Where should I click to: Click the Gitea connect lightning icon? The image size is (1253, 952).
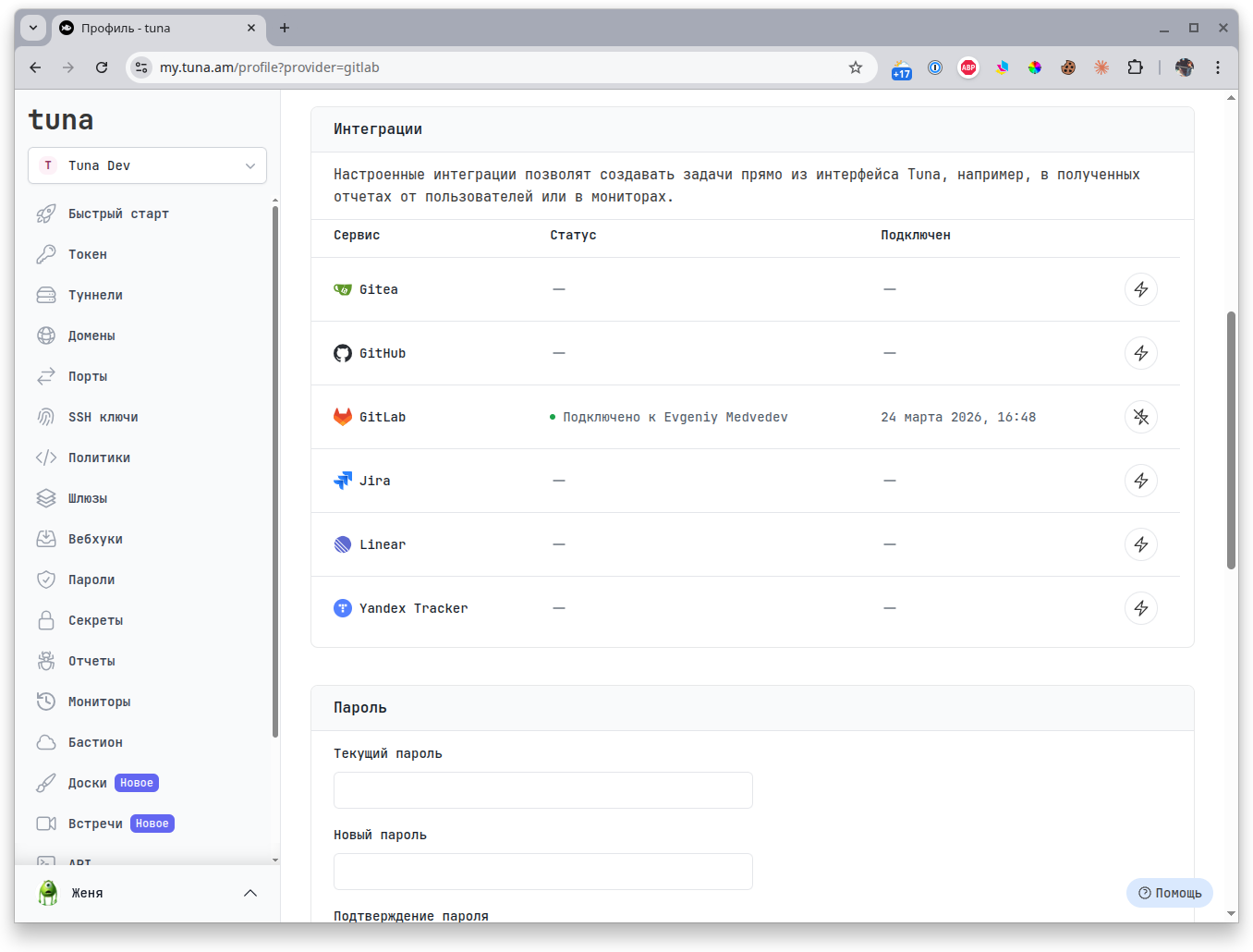pos(1140,289)
